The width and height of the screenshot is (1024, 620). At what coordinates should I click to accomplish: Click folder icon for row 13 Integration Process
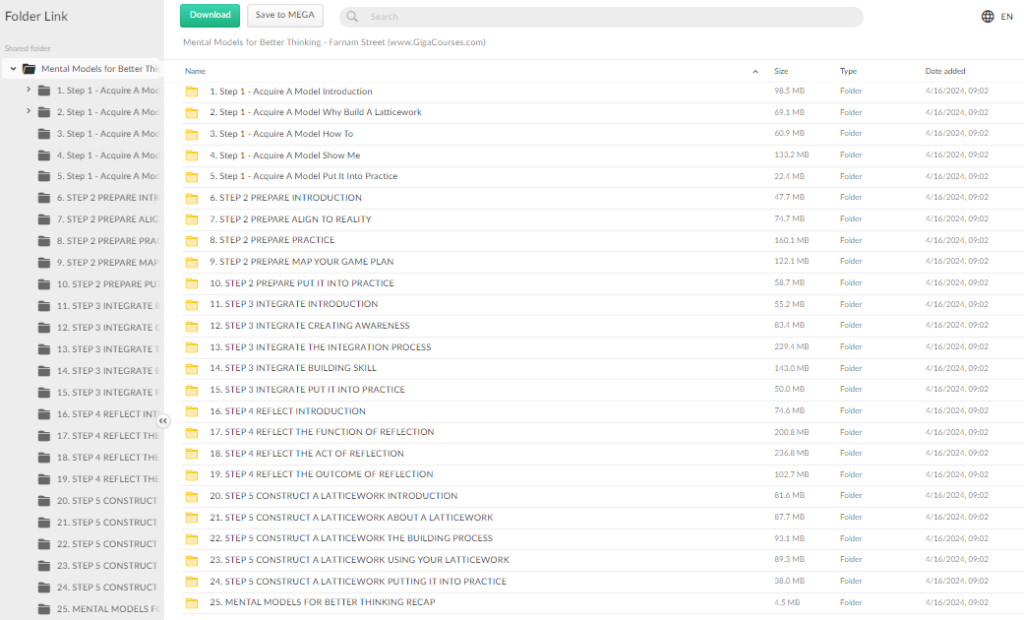coord(192,348)
